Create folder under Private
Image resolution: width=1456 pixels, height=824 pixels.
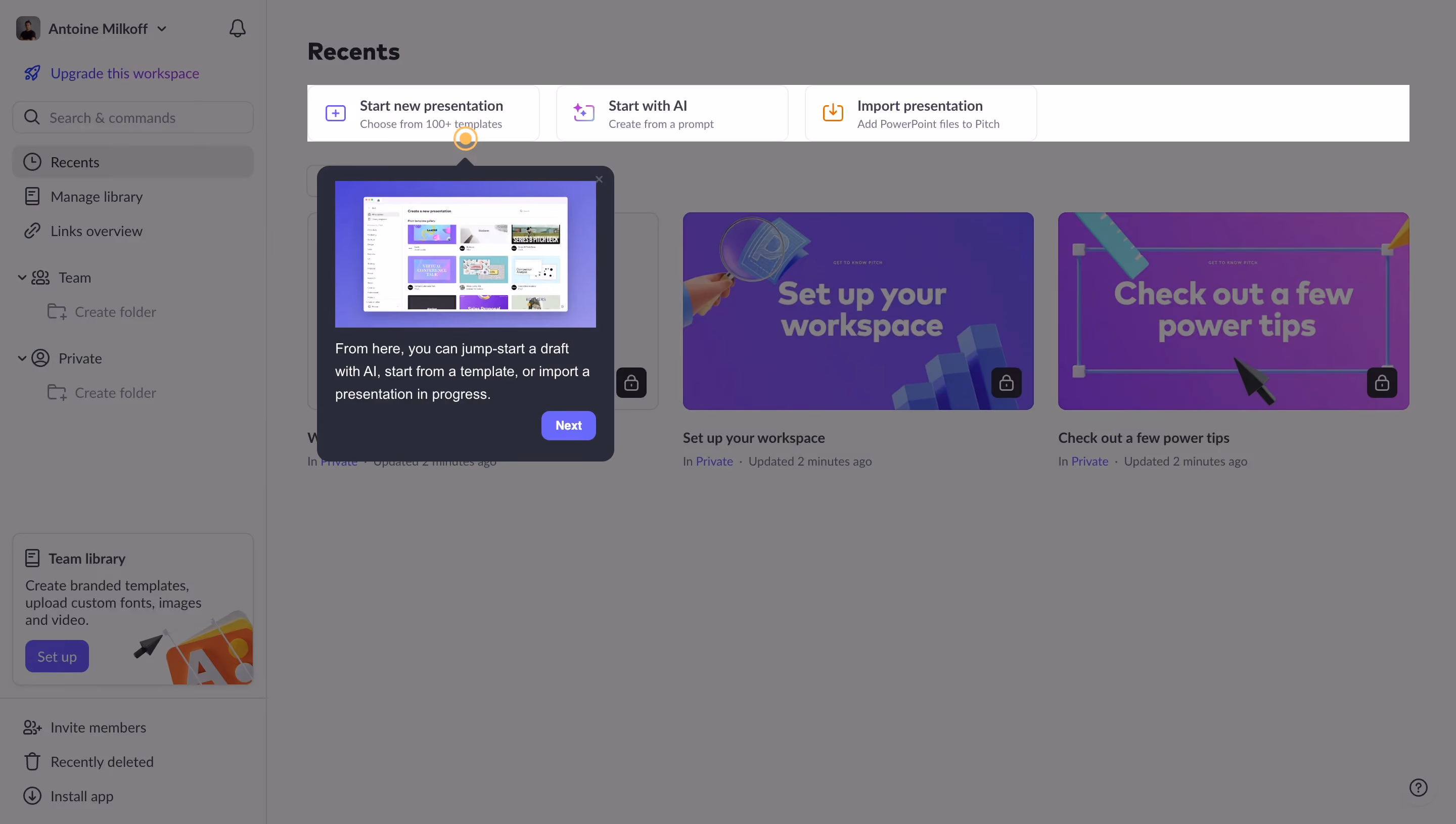[102, 393]
